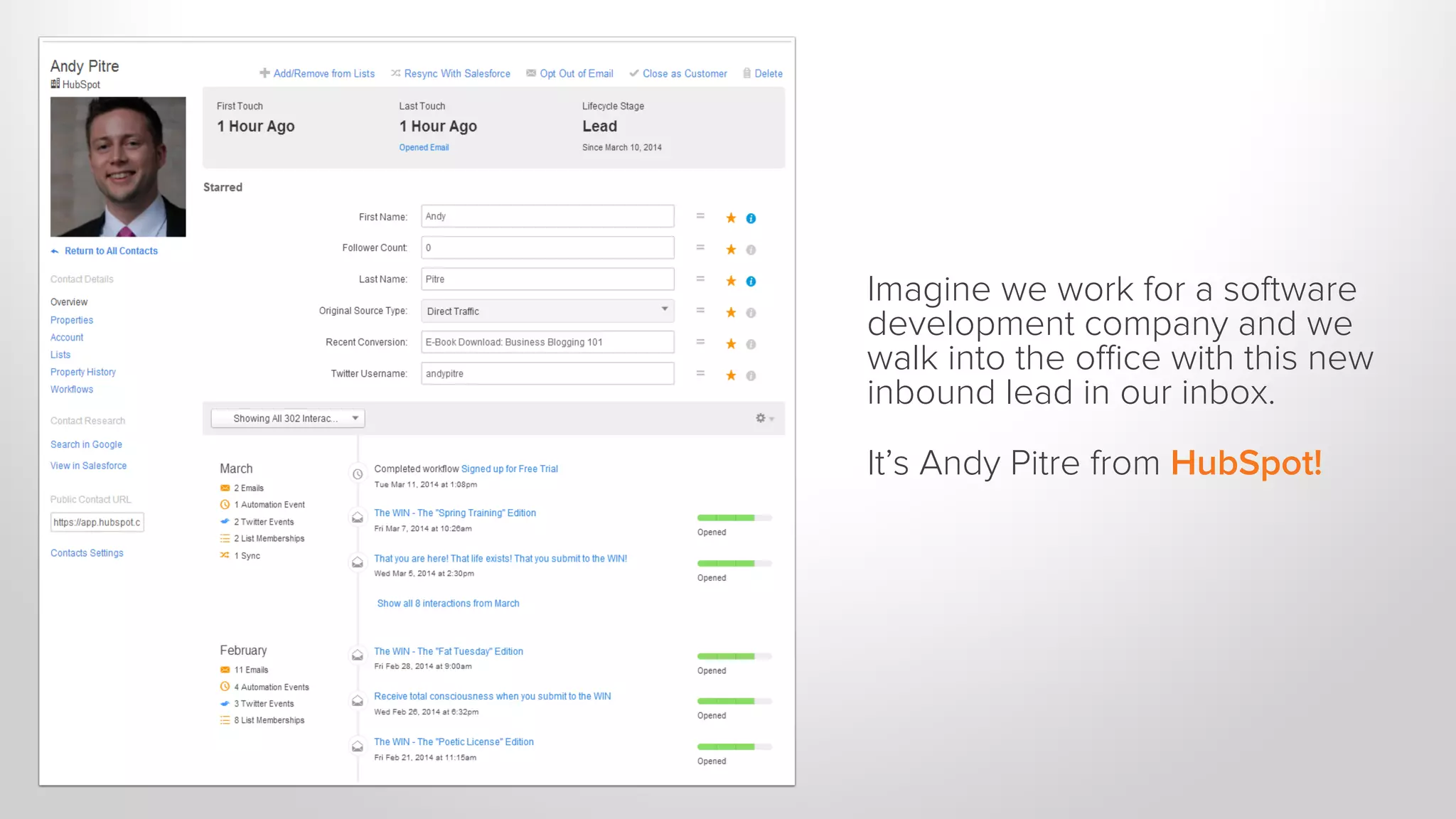Click the reorder handle for First Name row
Screen dimensions: 1456x819
pos(700,216)
